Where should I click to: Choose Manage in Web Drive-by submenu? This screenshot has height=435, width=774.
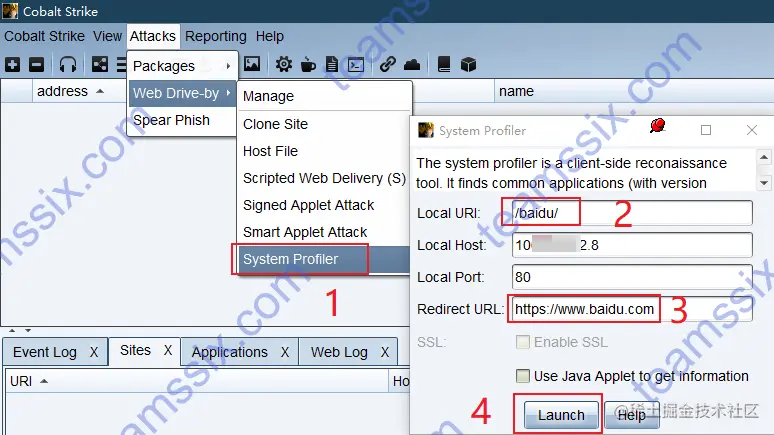point(324,96)
